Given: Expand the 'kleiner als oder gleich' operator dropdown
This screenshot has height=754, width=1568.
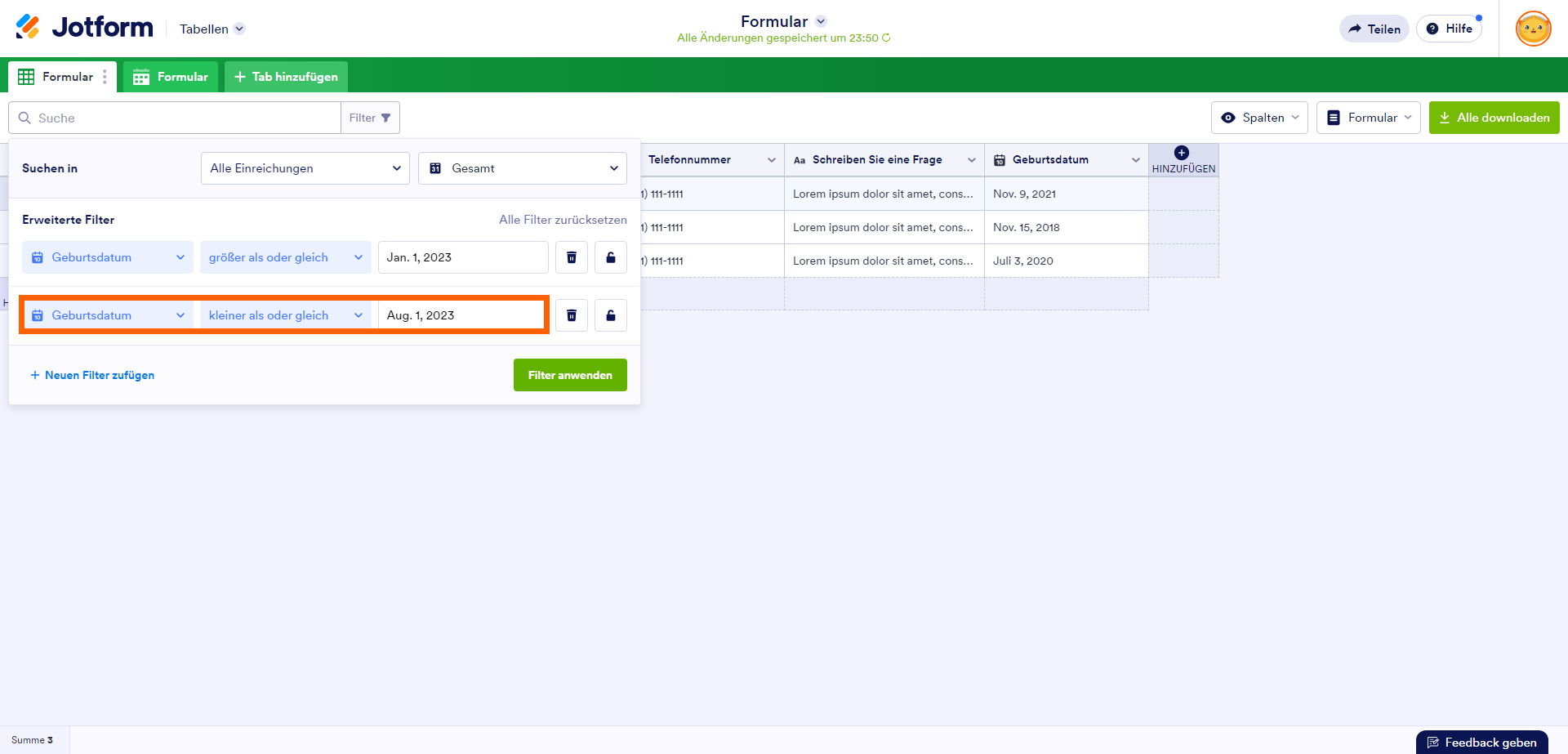Looking at the screenshot, I should [x=285, y=315].
